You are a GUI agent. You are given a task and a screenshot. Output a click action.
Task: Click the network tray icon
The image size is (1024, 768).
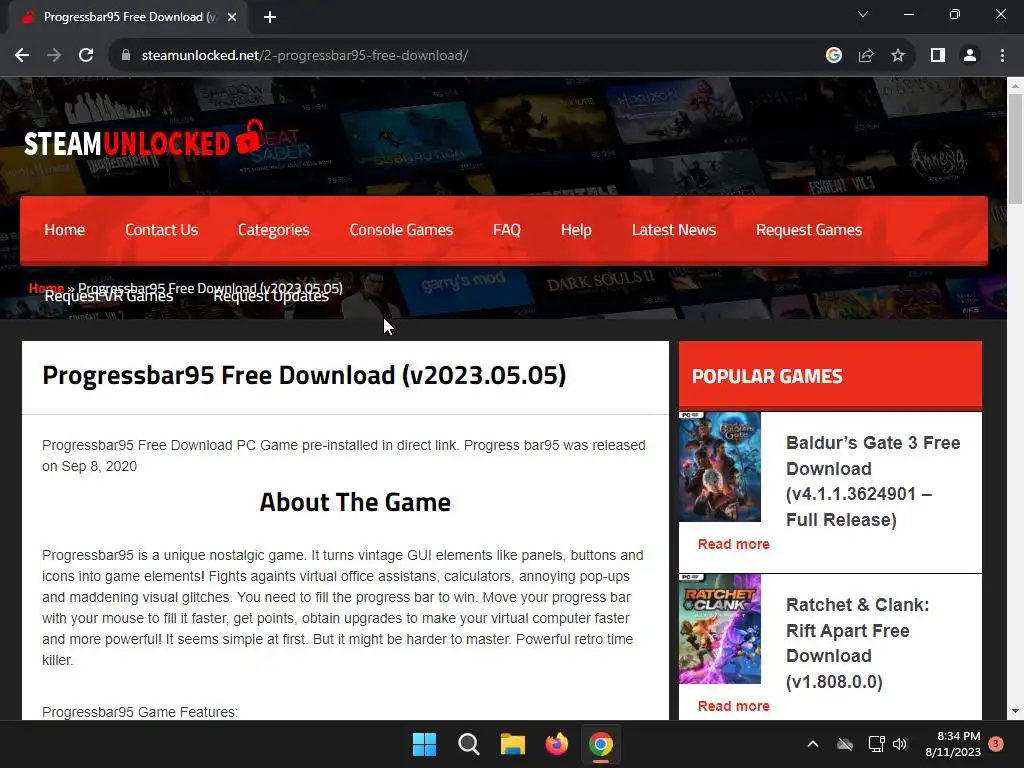[876, 744]
